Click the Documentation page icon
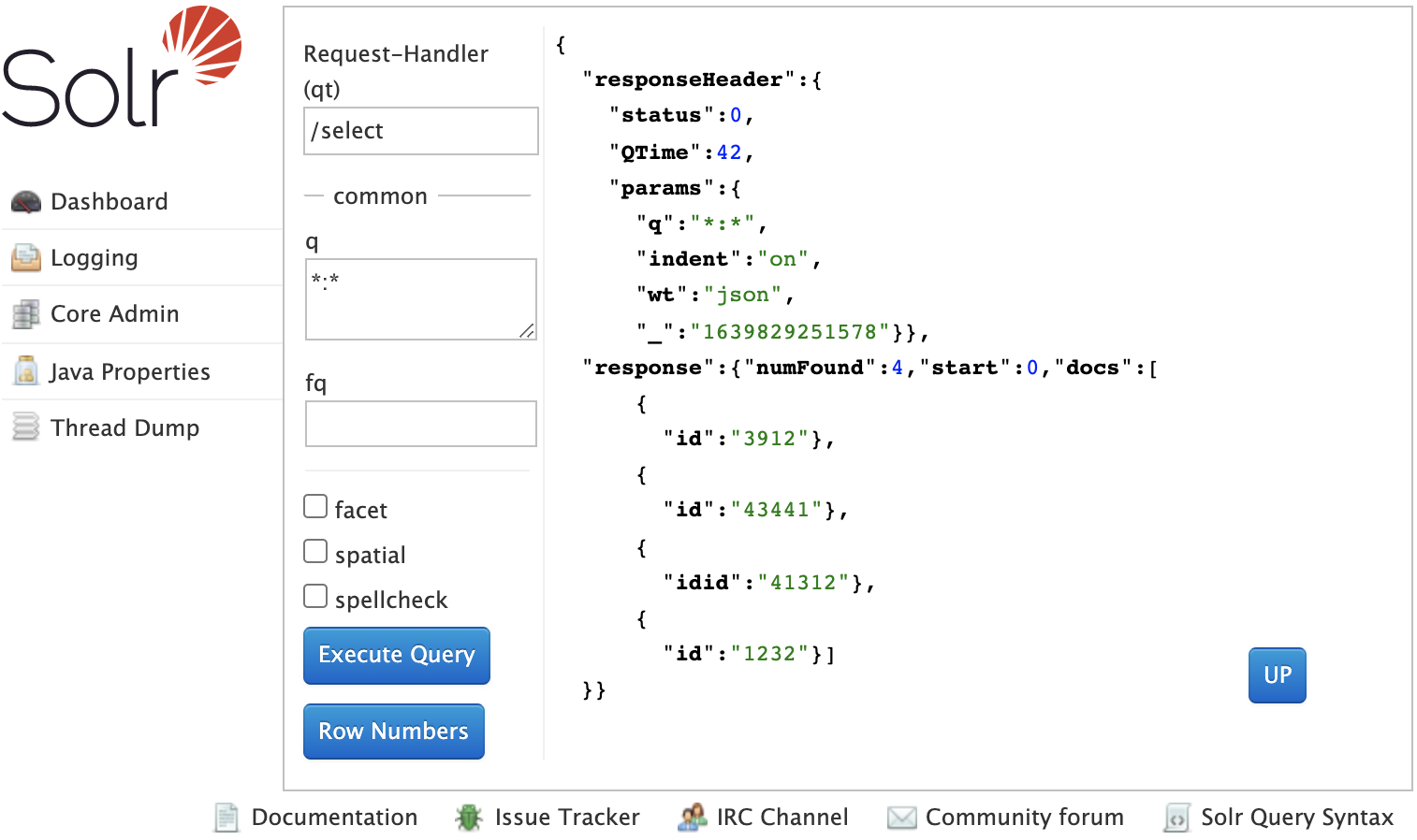The height and width of the screenshot is (840, 1417). pos(226,818)
